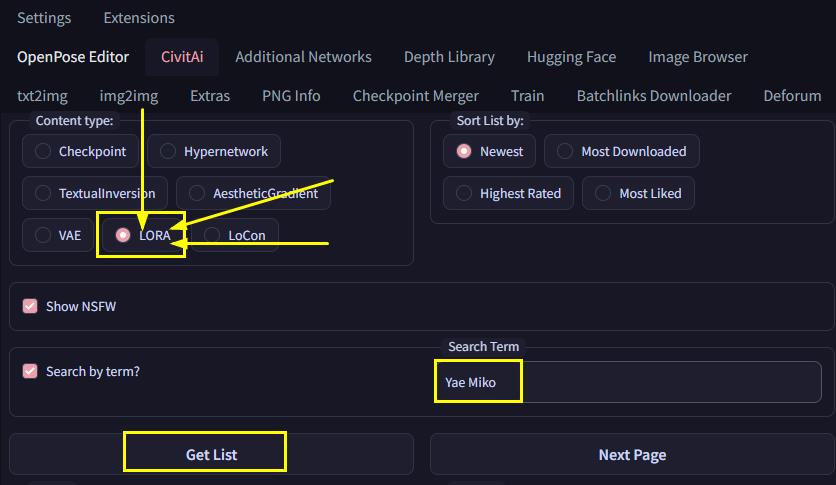Sort list by Highest Rated

pyautogui.click(x=509, y=193)
